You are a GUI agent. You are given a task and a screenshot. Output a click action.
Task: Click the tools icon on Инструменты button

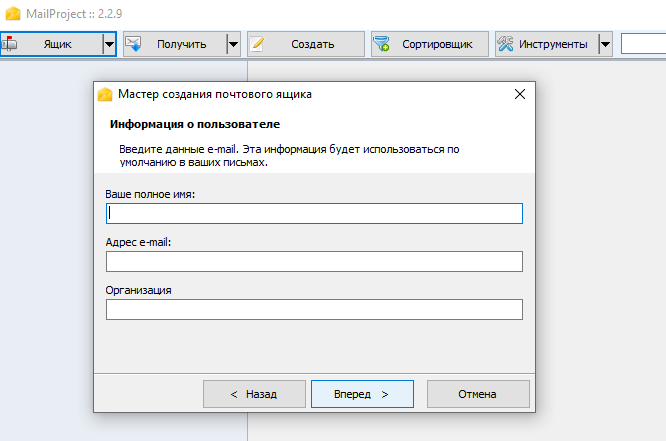(x=505, y=44)
